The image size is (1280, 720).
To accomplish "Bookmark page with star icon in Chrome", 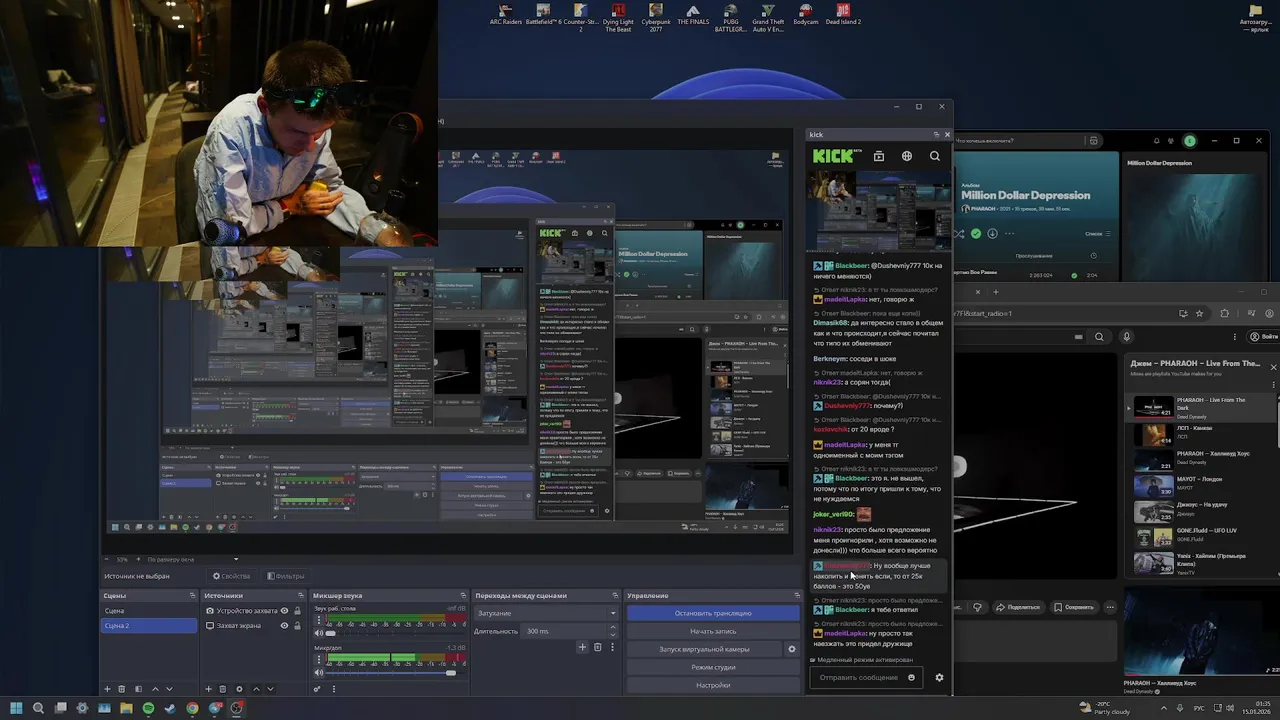I will (x=1200, y=313).
